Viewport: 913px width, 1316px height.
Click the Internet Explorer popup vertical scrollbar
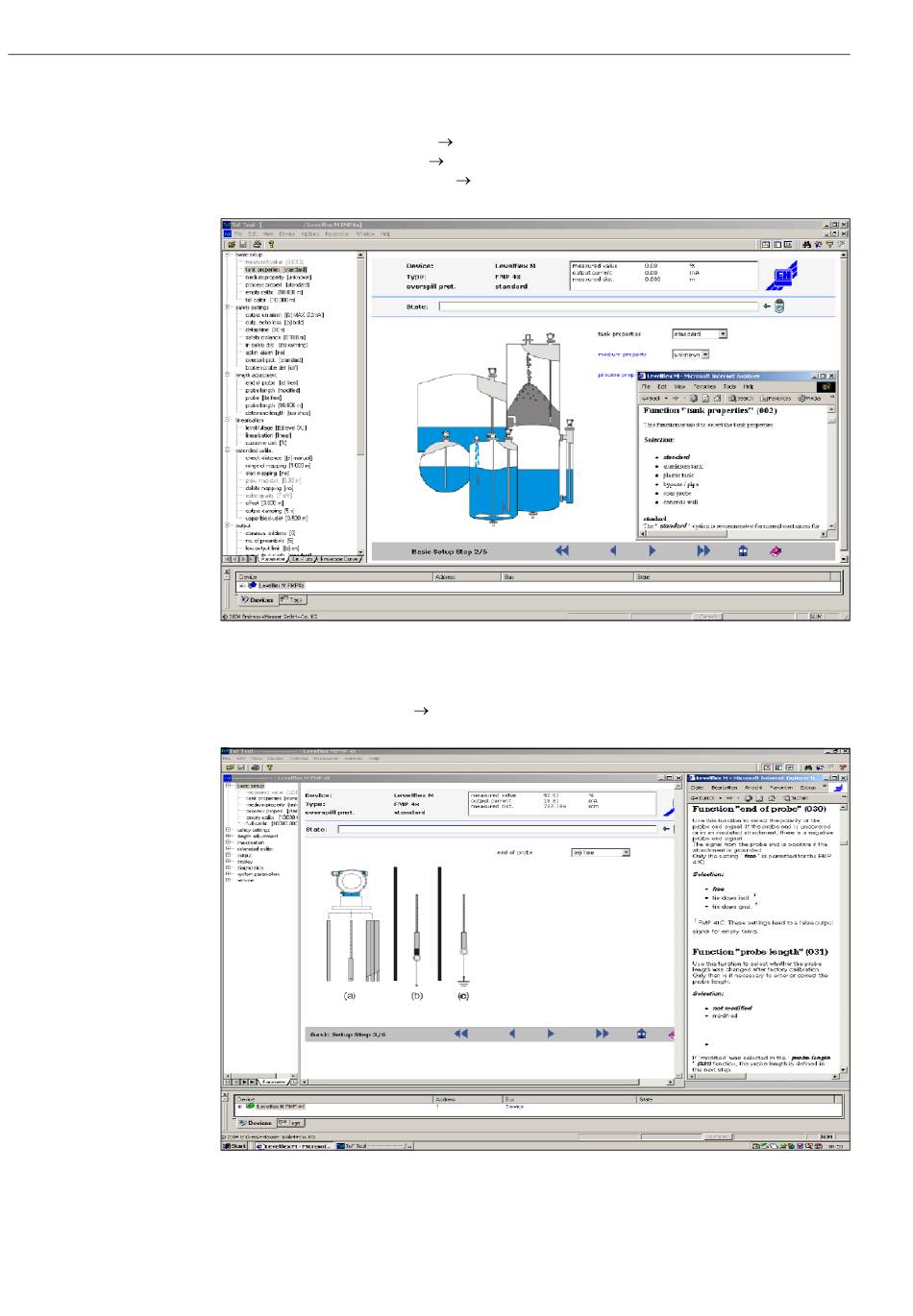[x=831, y=468]
